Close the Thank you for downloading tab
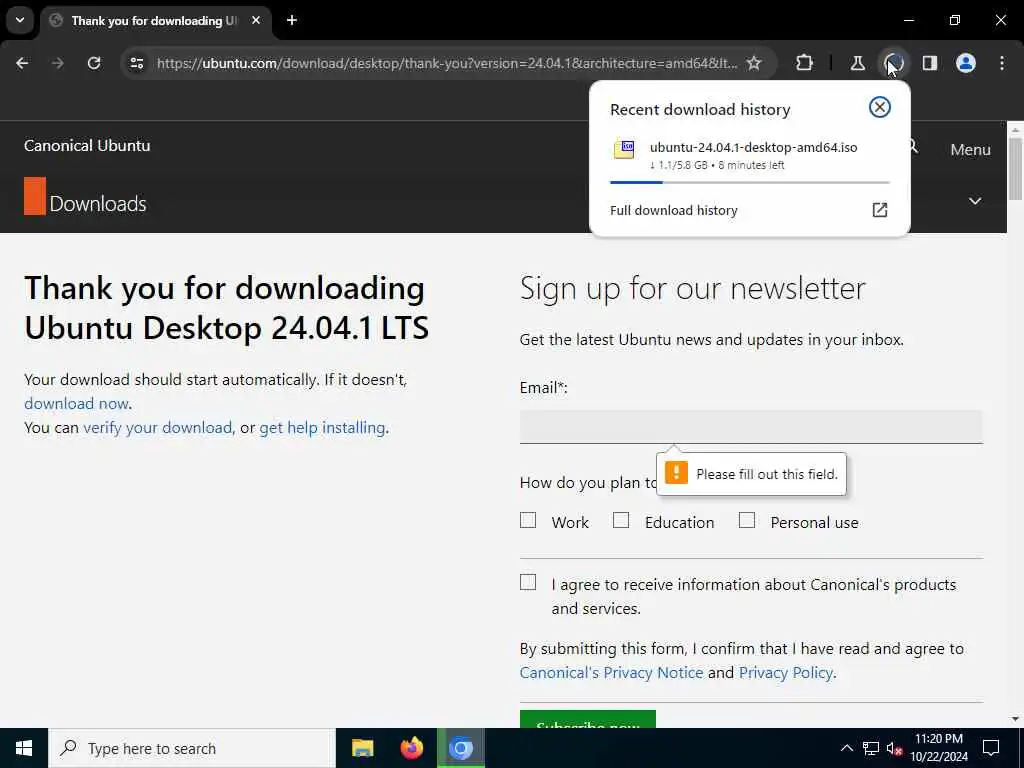This screenshot has height=768, width=1024. pyautogui.click(x=256, y=20)
